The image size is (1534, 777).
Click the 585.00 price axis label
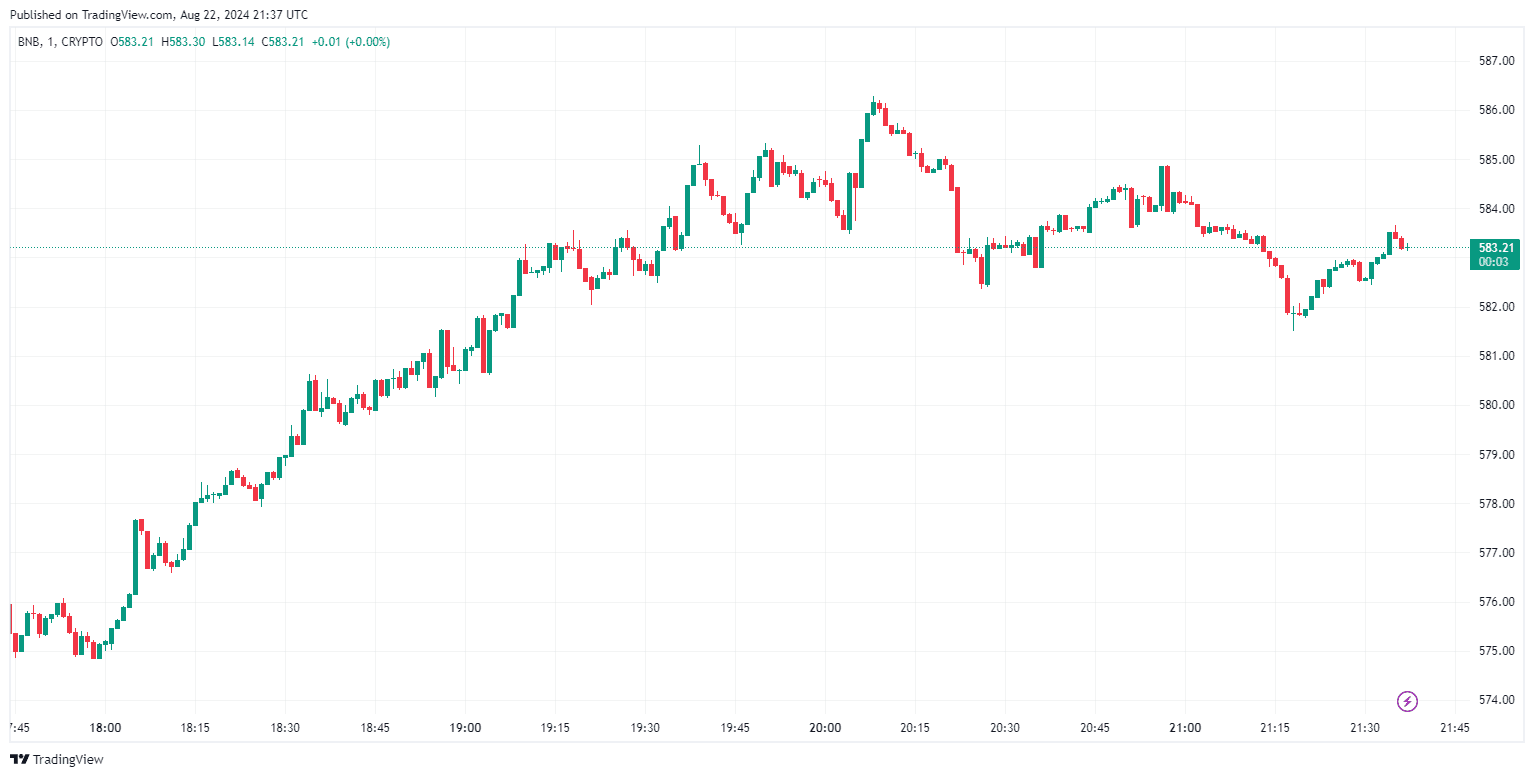[1496, 159]
